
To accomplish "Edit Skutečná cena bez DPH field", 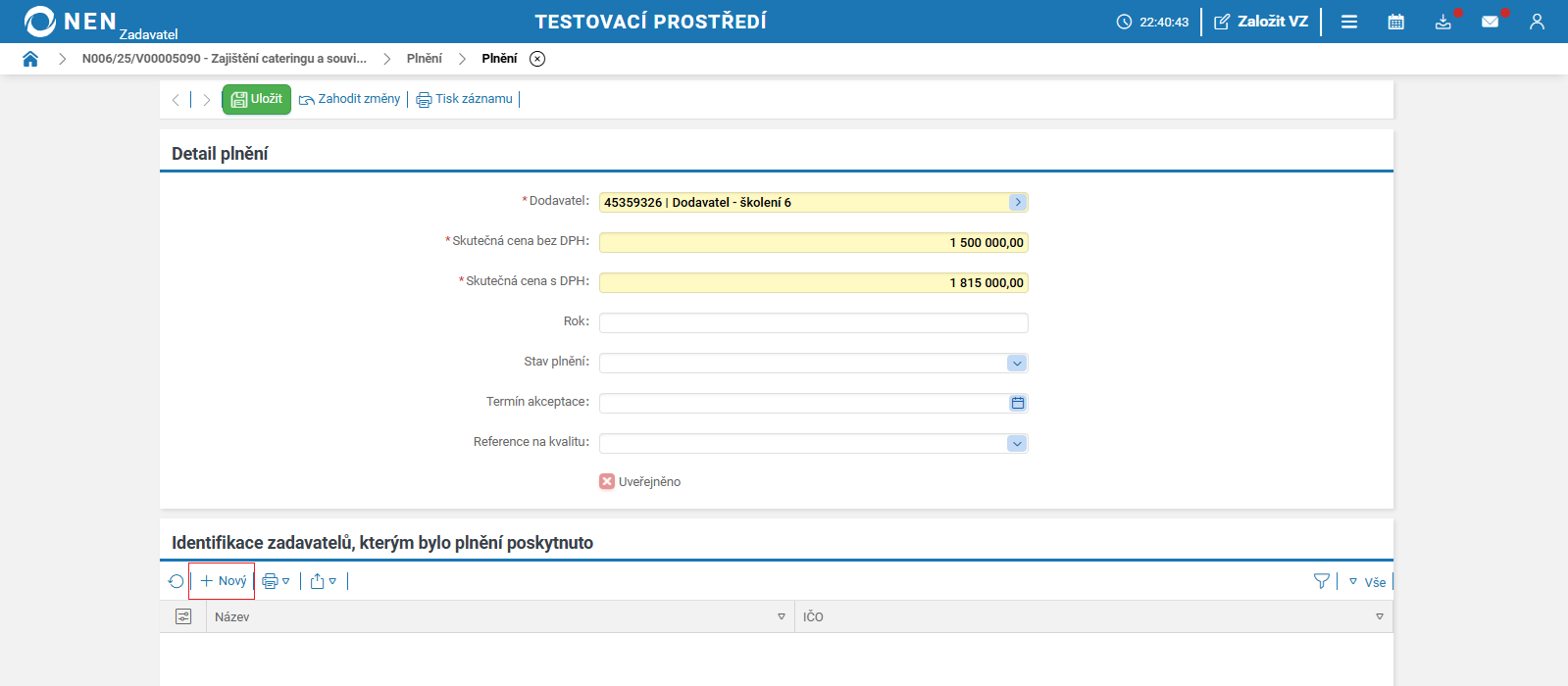I will [x=814, y=242].
